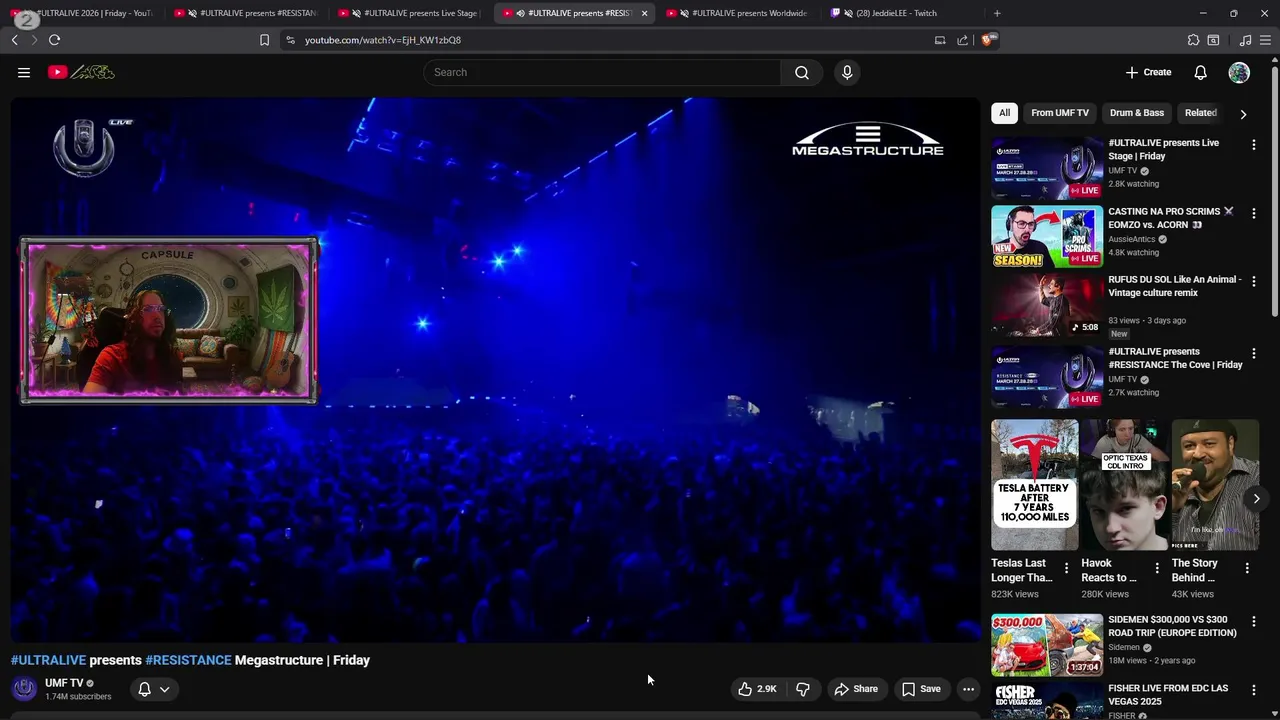Screen dimensions: 1280x720
Task: Click the Create button
Action: (1148, 72)
